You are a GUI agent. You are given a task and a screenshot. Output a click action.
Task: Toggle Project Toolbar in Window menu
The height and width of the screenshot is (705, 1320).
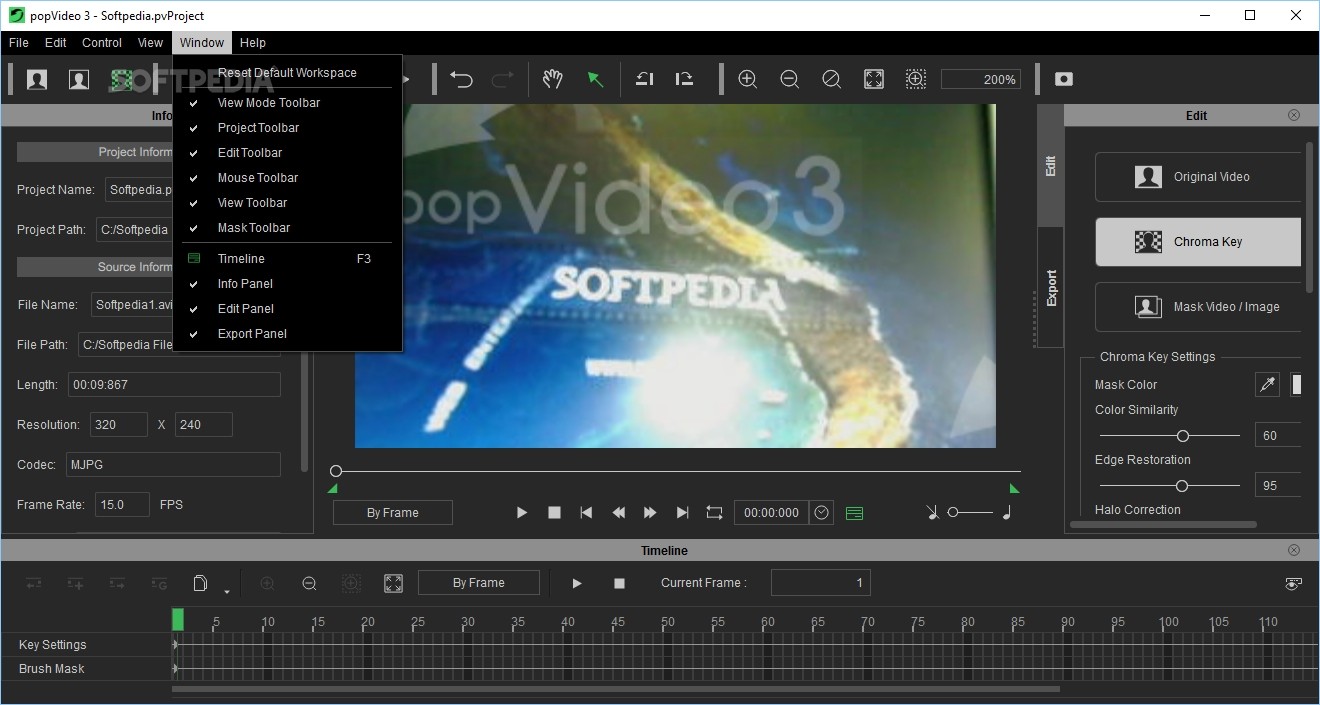[287, 128]
